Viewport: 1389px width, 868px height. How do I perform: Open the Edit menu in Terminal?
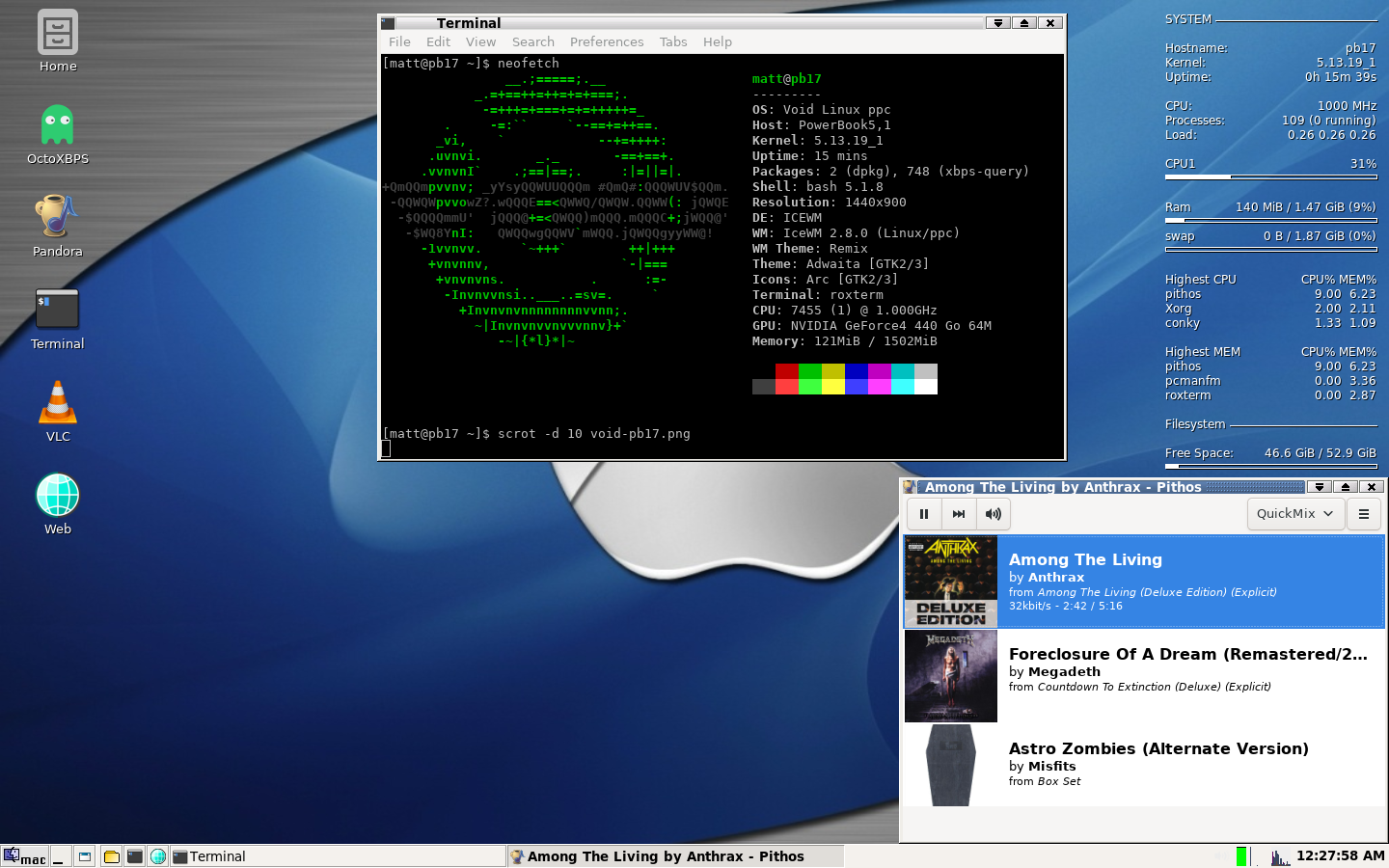point(438,41)
